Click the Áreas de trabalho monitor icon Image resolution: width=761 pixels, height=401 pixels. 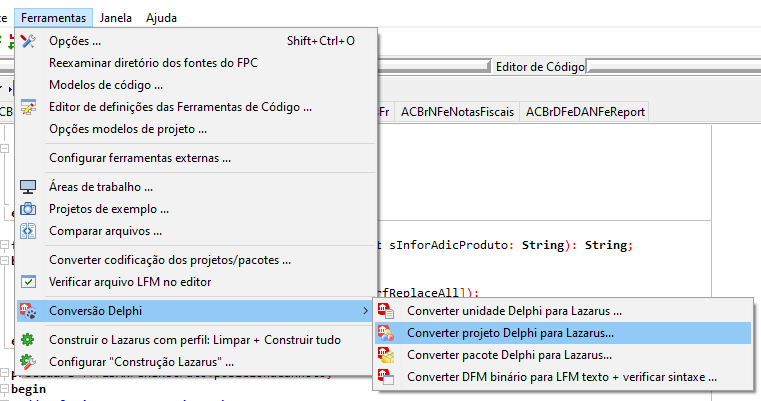tap(28, 187)
